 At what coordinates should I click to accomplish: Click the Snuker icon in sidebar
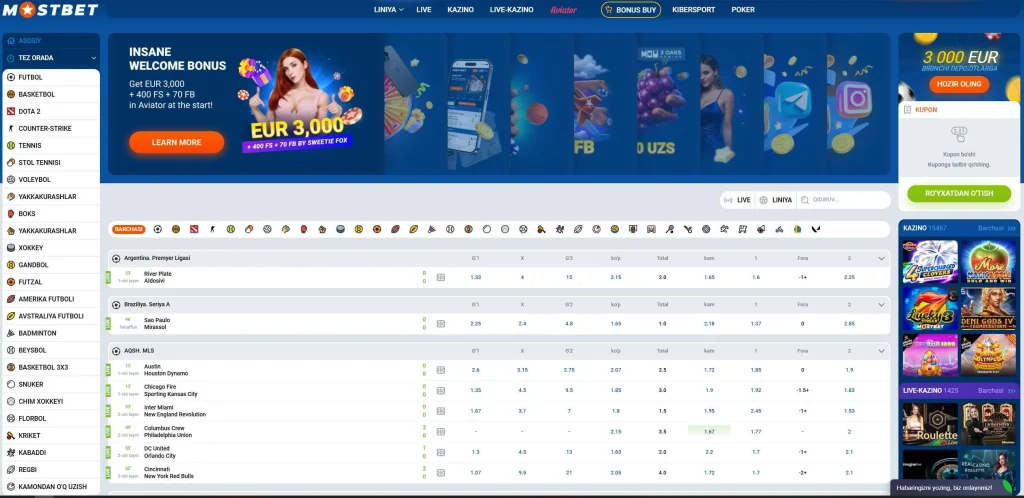coord(11,384)
